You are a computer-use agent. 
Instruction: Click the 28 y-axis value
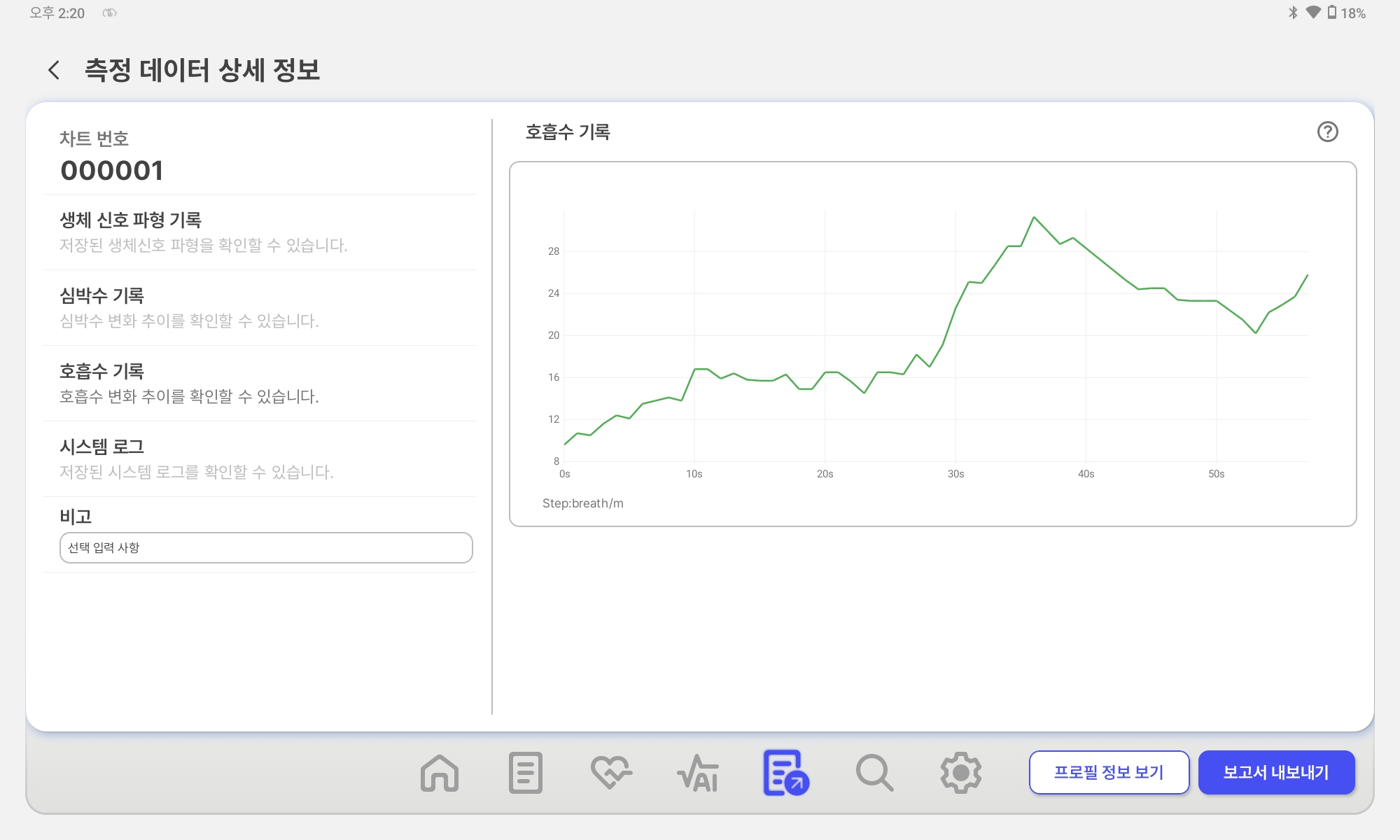[x=554, y=251]
